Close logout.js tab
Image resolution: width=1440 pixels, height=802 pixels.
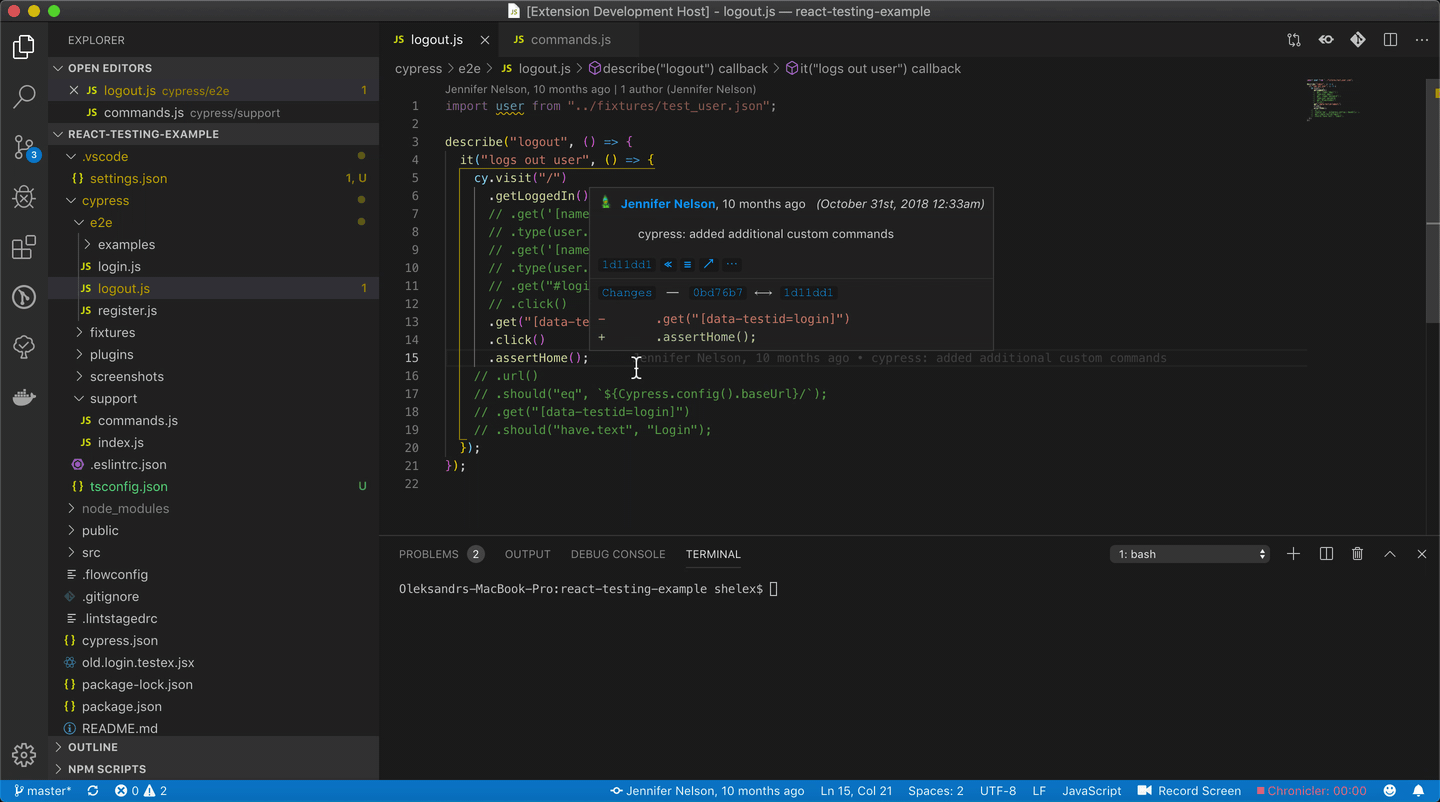coord(485,40)
